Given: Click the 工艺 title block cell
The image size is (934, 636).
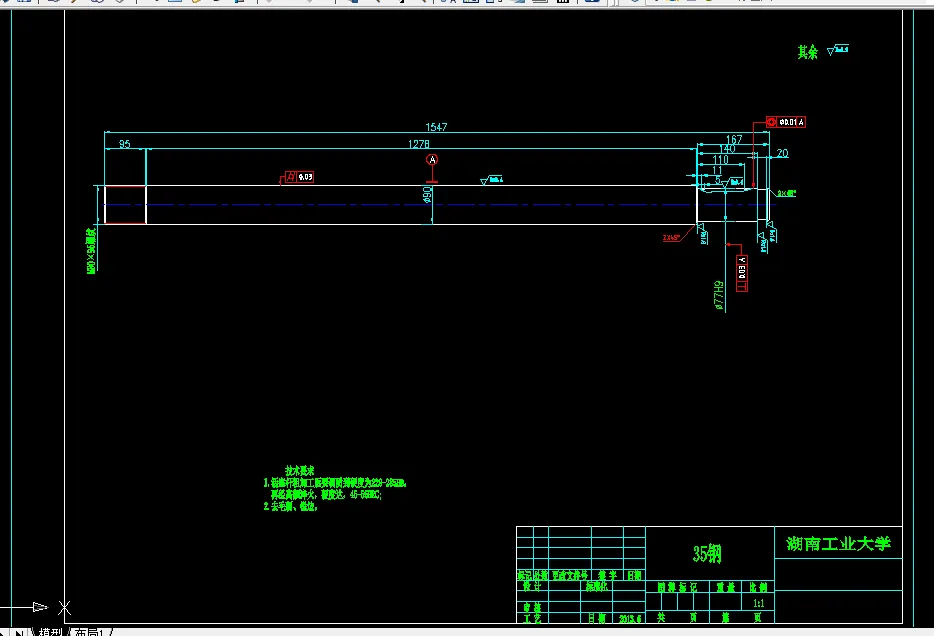Looking at the screenshot, I should (x=533, y=619).
